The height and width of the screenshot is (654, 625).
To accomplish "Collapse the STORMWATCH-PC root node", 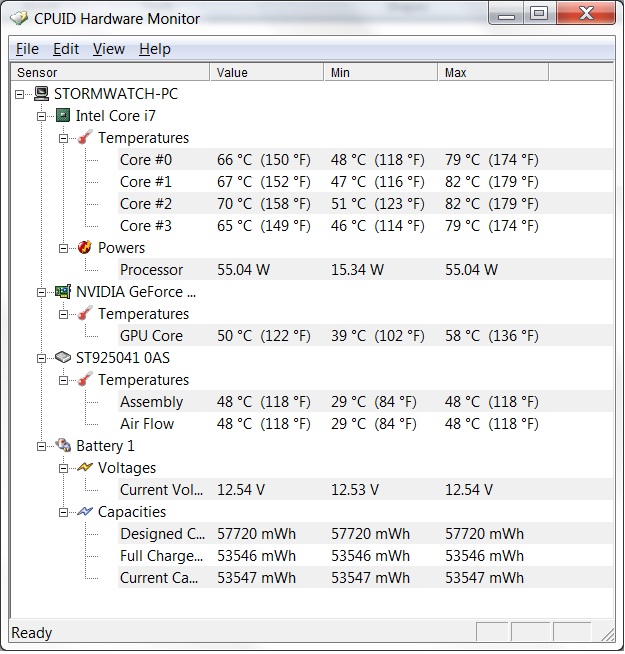I will (x=20, y=94).
